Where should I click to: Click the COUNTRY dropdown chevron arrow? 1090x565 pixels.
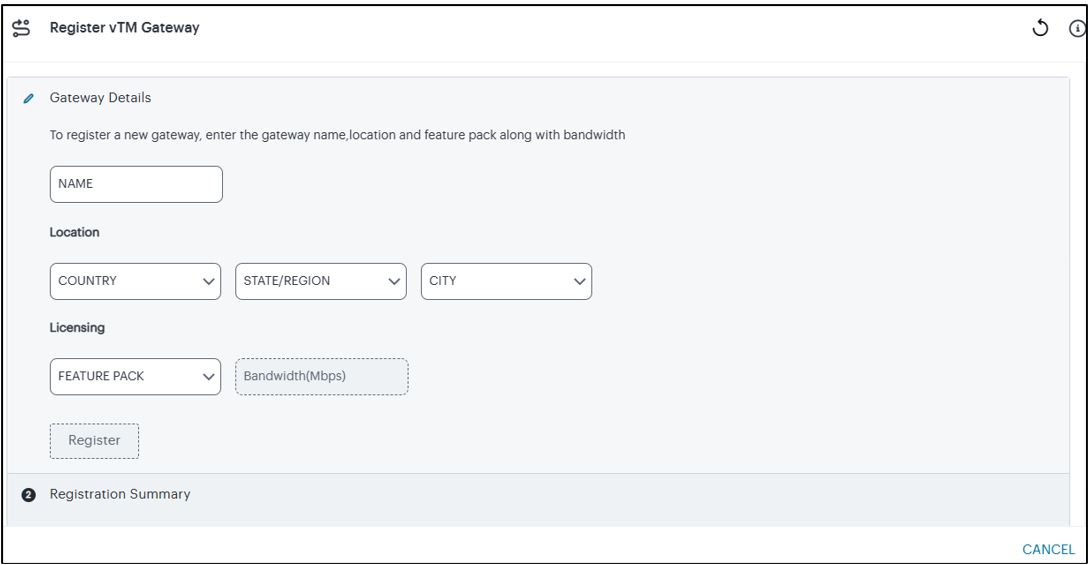[x=208, y=282]
